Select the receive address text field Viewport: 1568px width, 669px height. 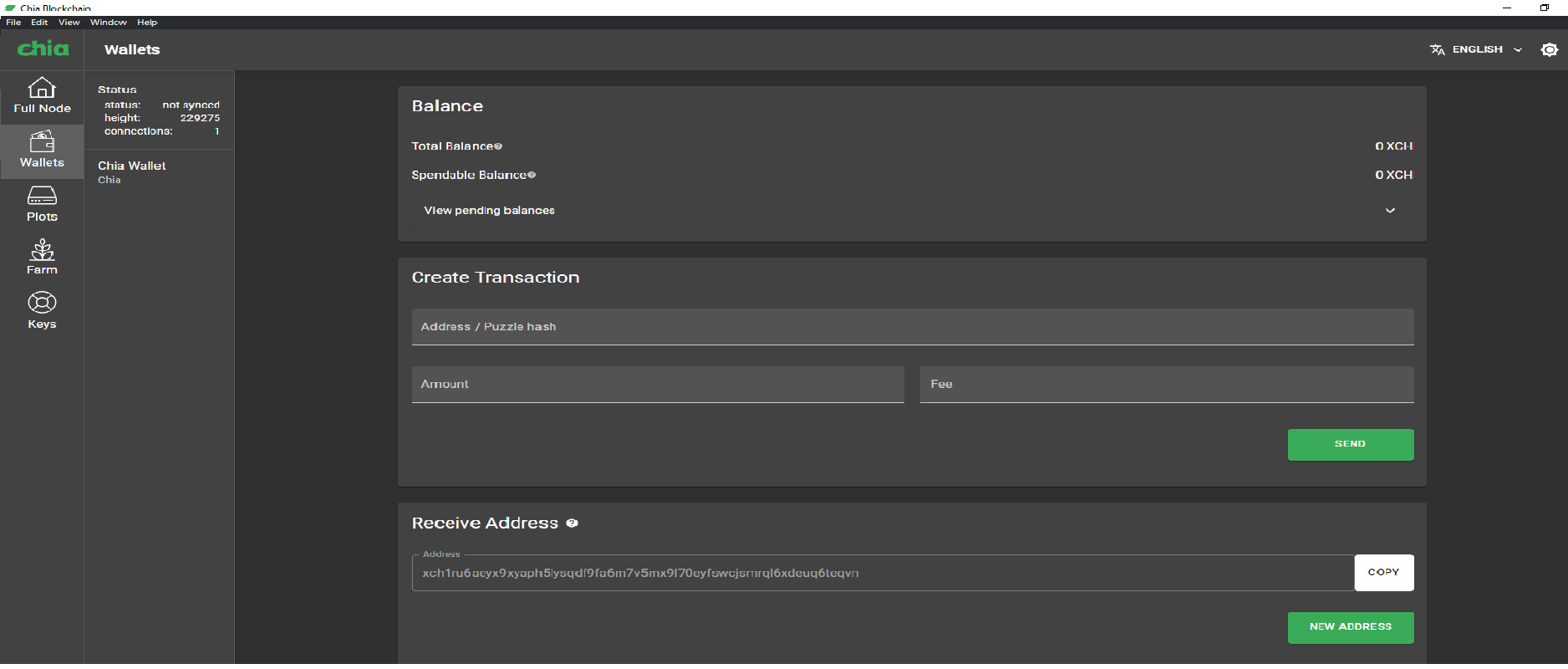(x=883, y=573)
